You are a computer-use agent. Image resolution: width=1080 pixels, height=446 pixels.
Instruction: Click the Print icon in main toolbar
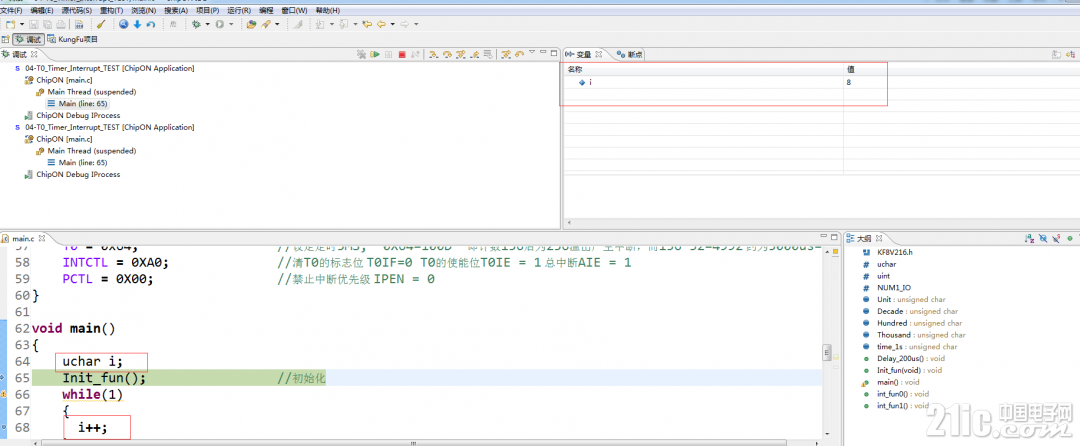(x=61, y=24)
